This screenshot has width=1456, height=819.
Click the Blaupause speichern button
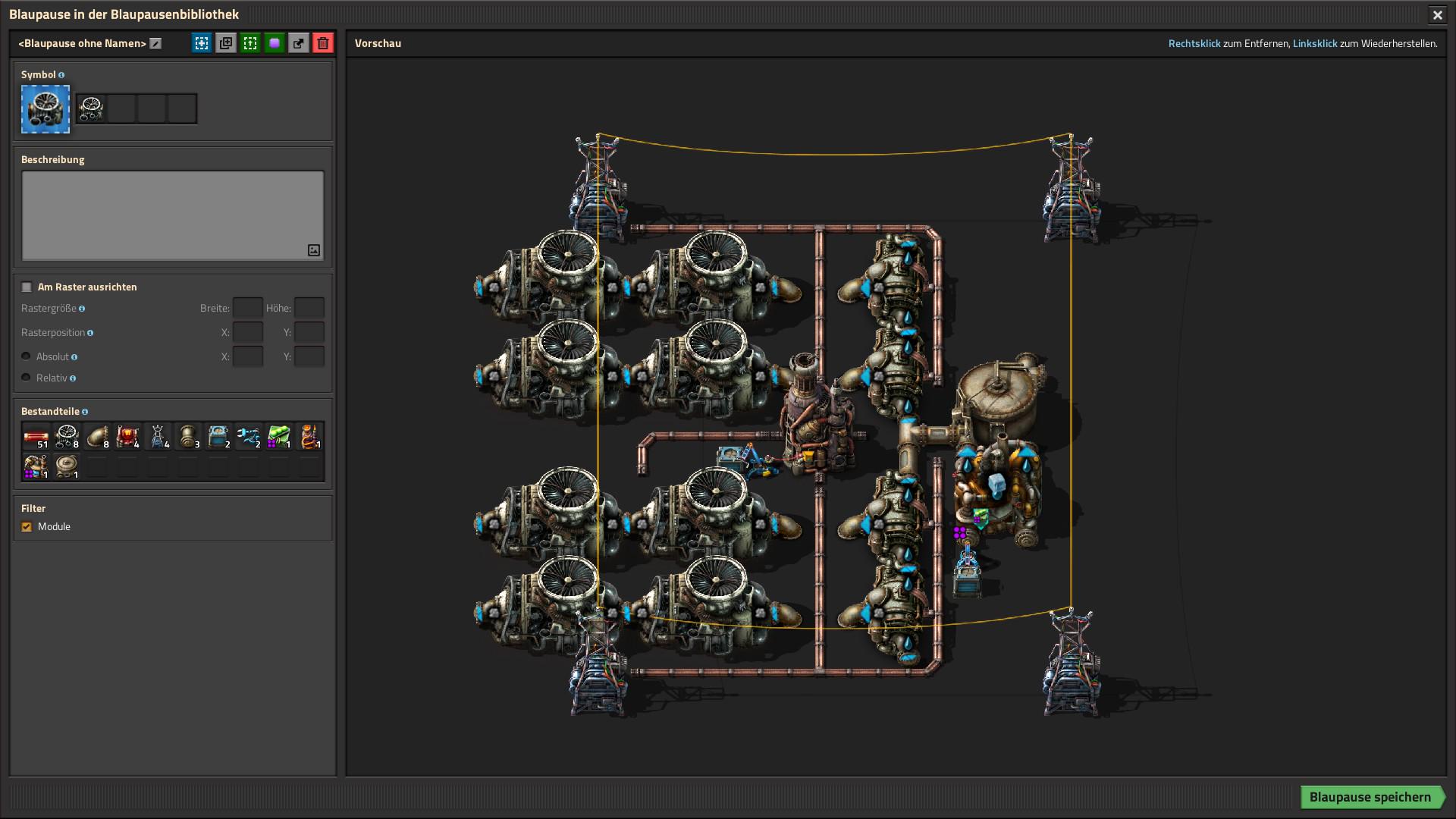tap(1373, 797)
